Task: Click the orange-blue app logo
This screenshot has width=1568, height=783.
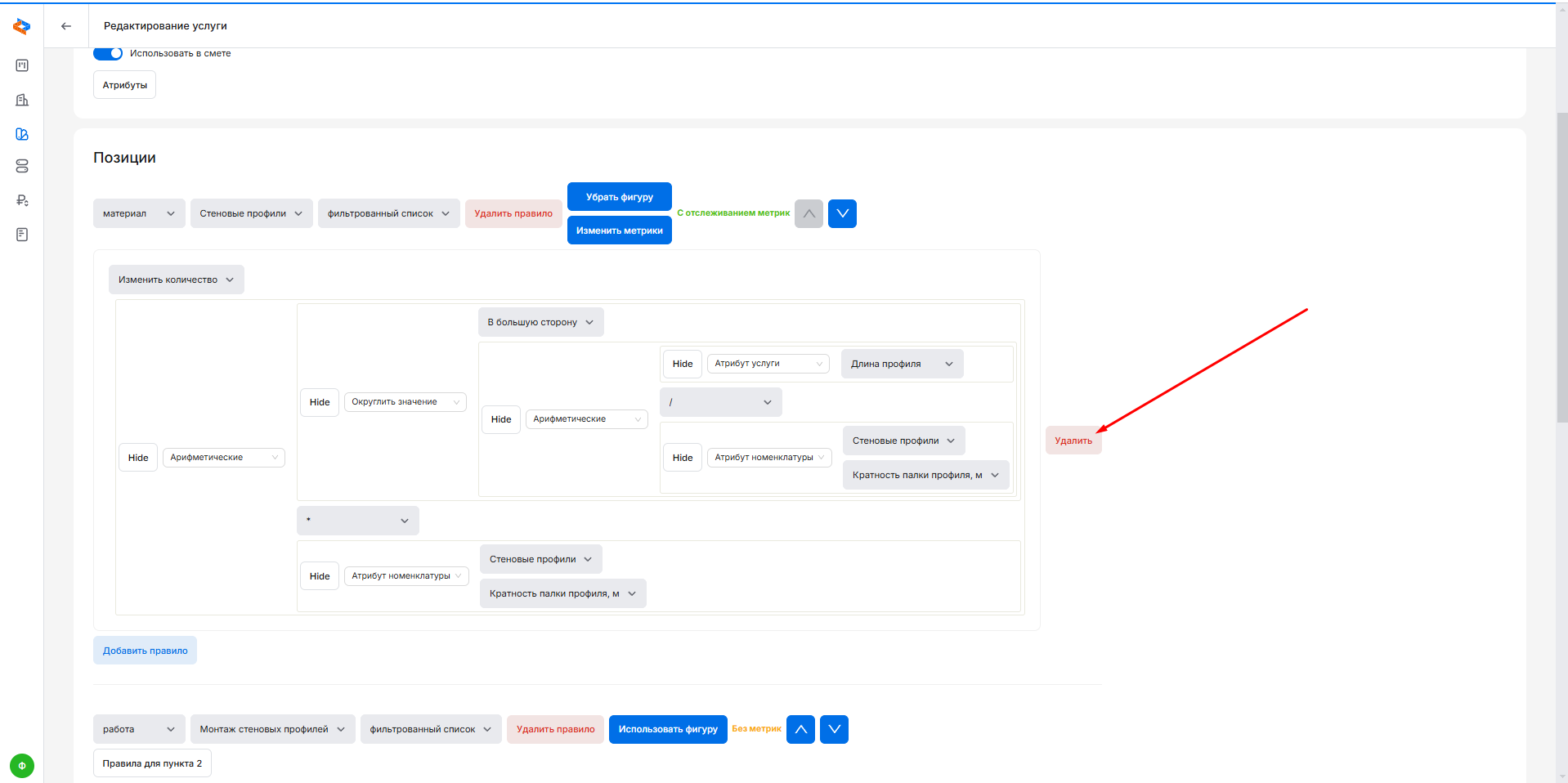Action: tap(22, 27)
